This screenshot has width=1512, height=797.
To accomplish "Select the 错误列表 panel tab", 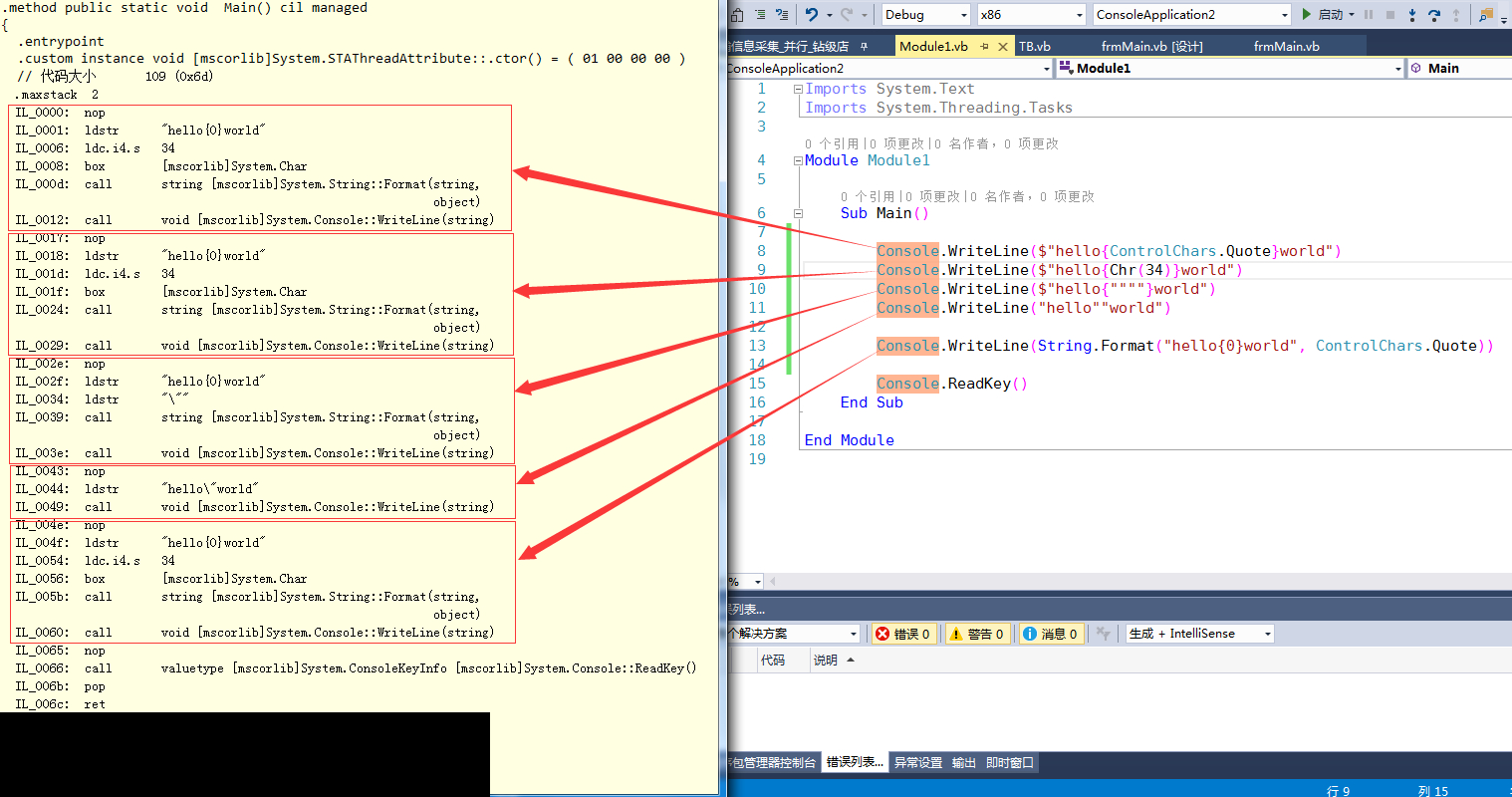I will tap(855, 763).
